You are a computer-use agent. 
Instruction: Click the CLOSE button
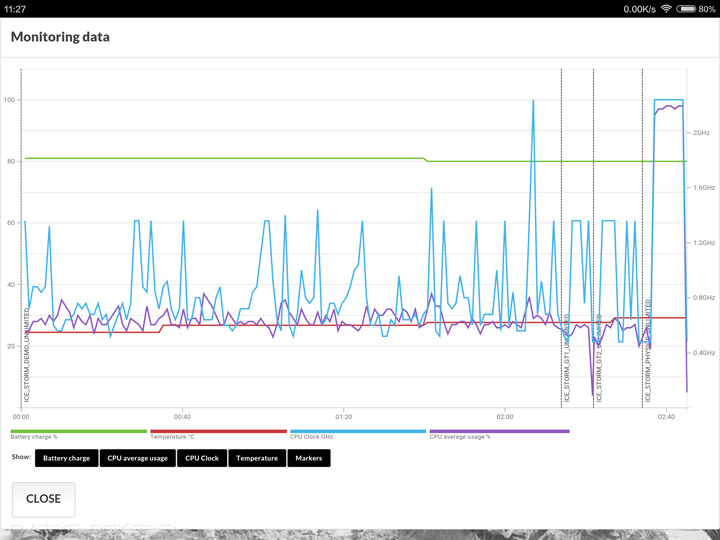[x=44, y=499]
